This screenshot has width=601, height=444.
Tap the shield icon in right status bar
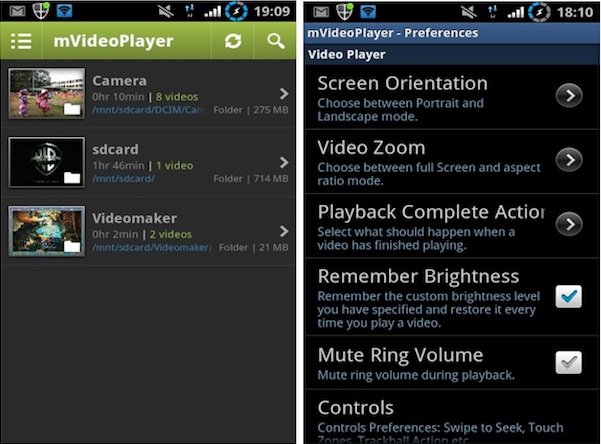tap(345, 11)
